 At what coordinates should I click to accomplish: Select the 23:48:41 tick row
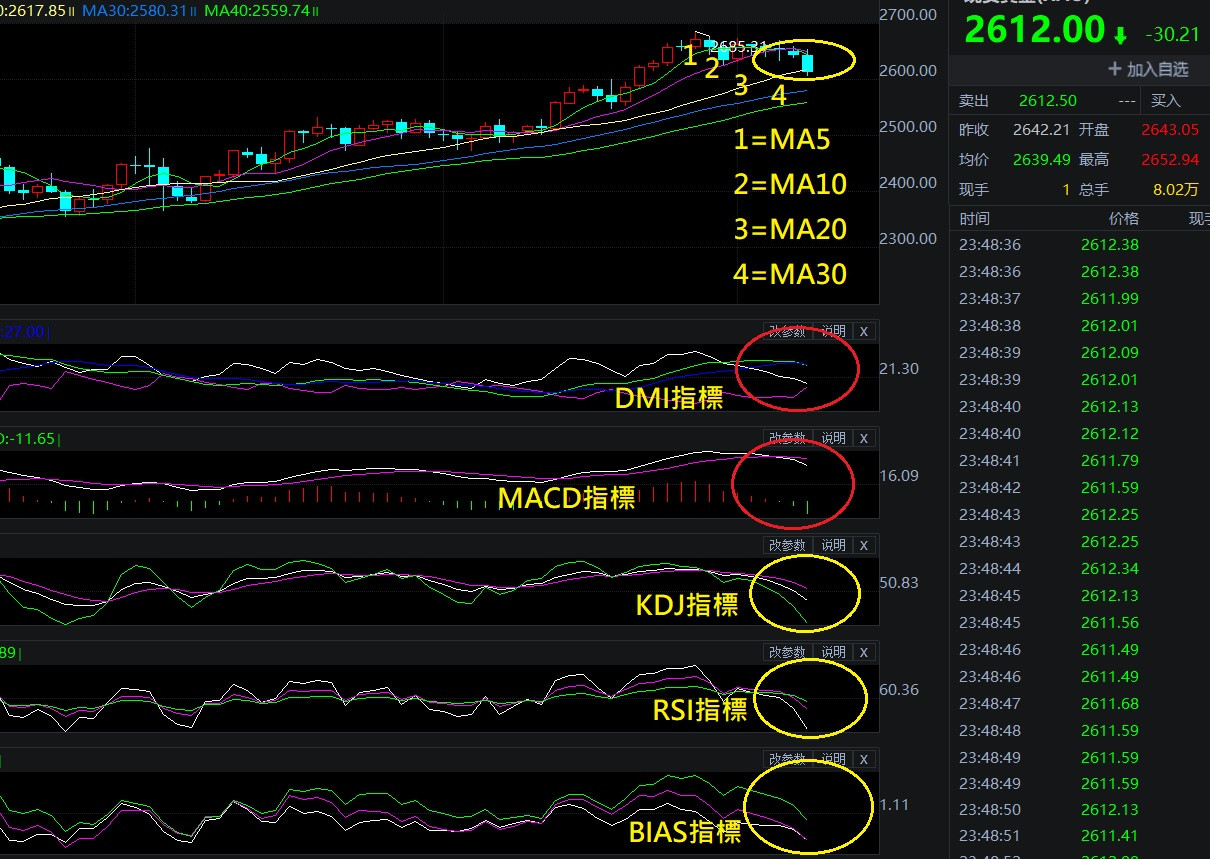1080,460
